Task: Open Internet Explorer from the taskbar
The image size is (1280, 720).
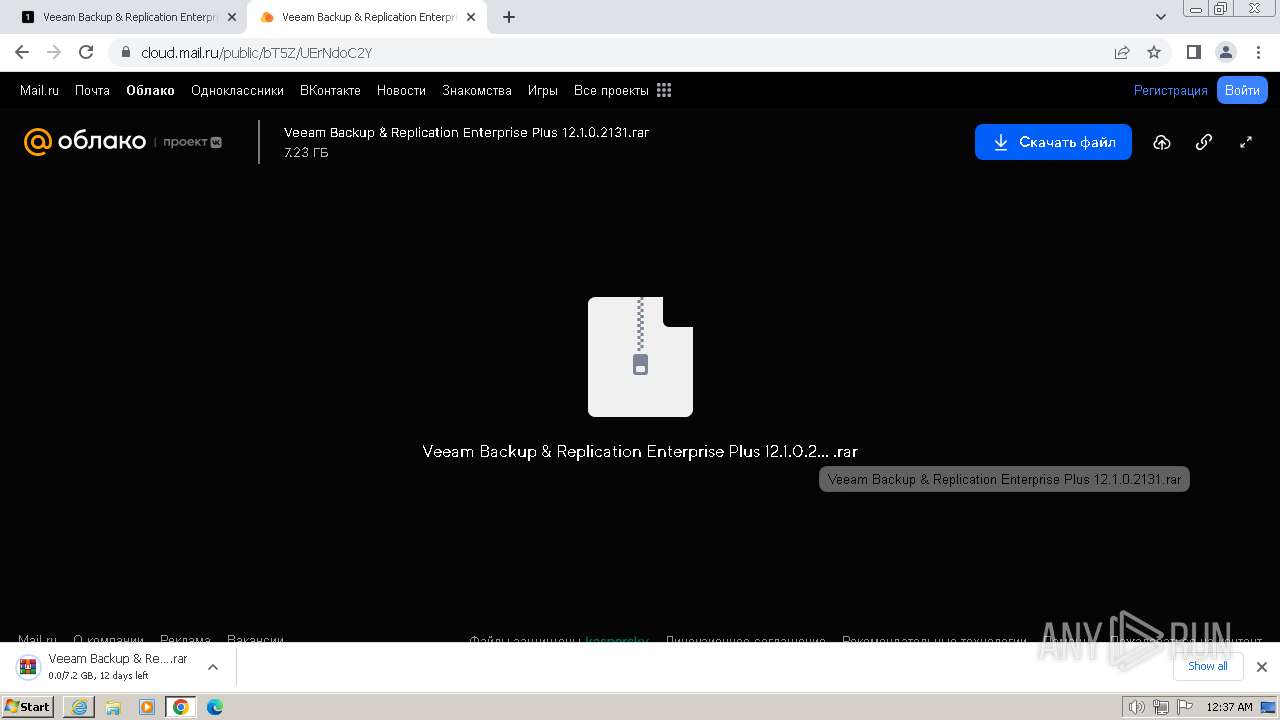Action: [x=79, y=706]
